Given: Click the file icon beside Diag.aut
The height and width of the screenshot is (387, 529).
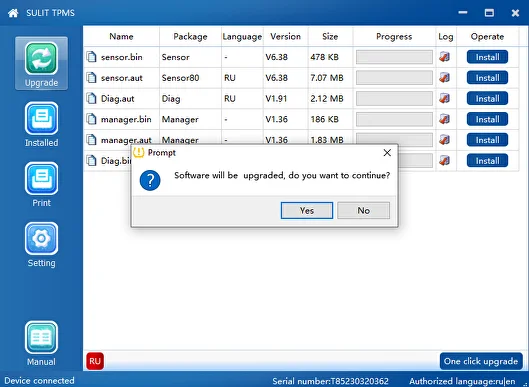Looking at the screenshot, I should [91, 99].
